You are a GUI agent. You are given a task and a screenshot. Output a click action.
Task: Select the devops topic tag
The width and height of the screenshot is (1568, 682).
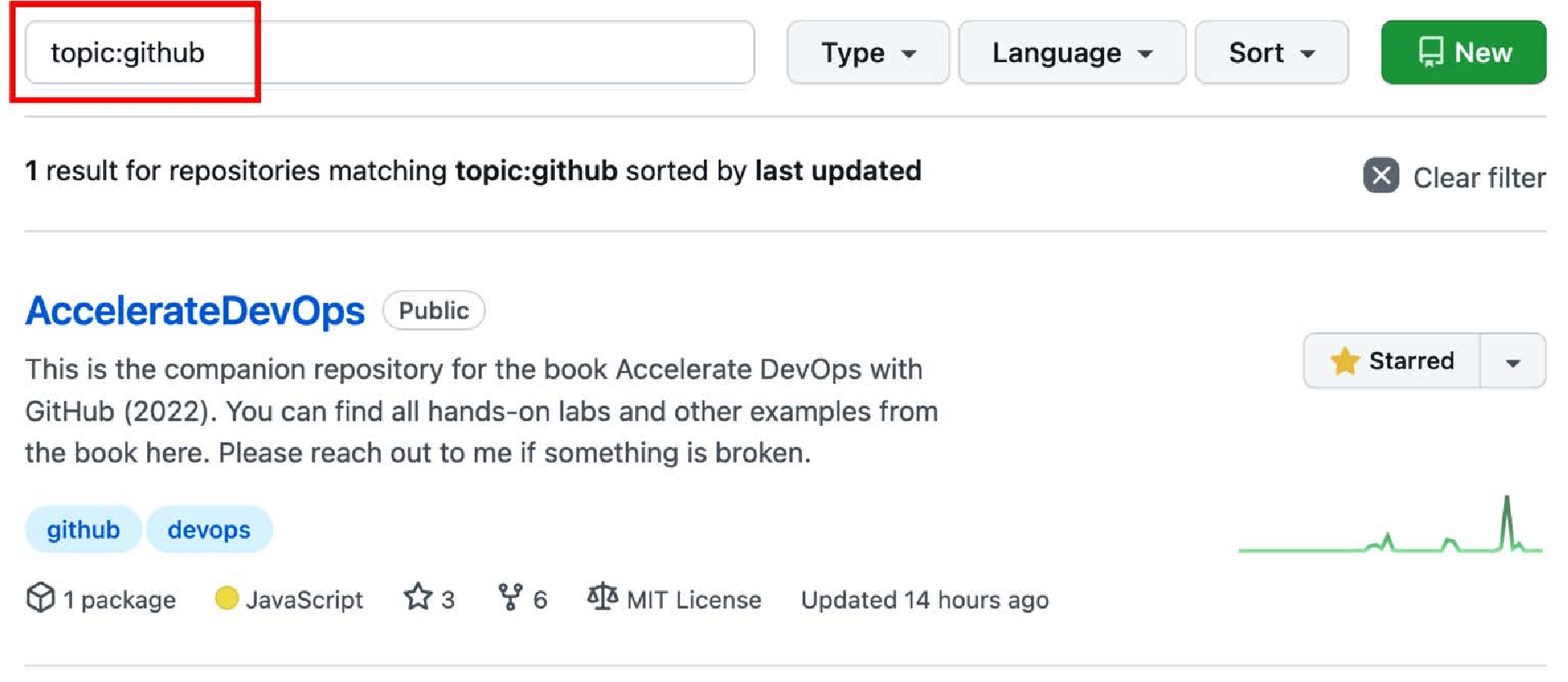click(x=209, y=530)
